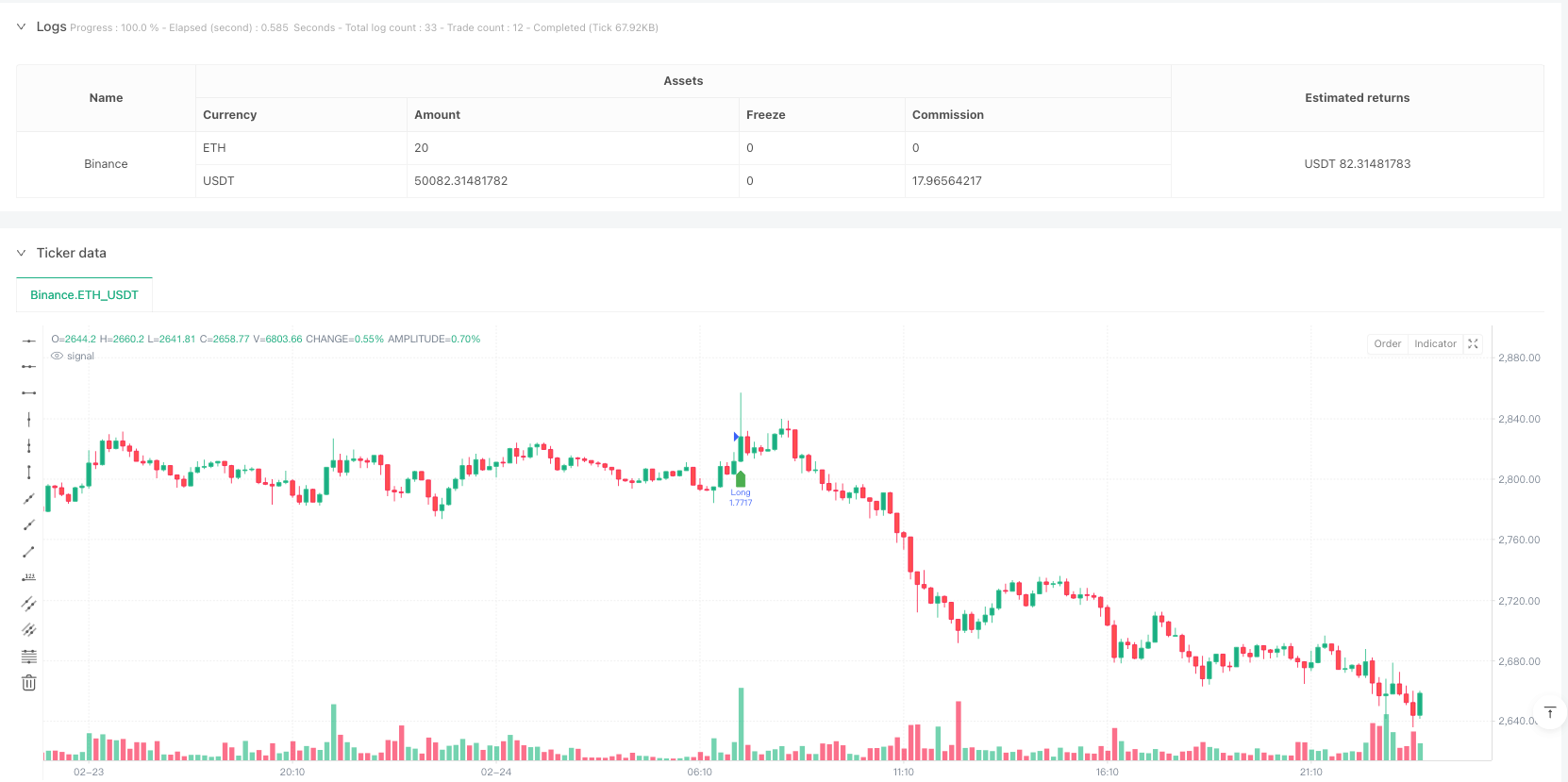Choose the parallel channel drawing tool
This screenshot has height=782, width=1568.
29,604
